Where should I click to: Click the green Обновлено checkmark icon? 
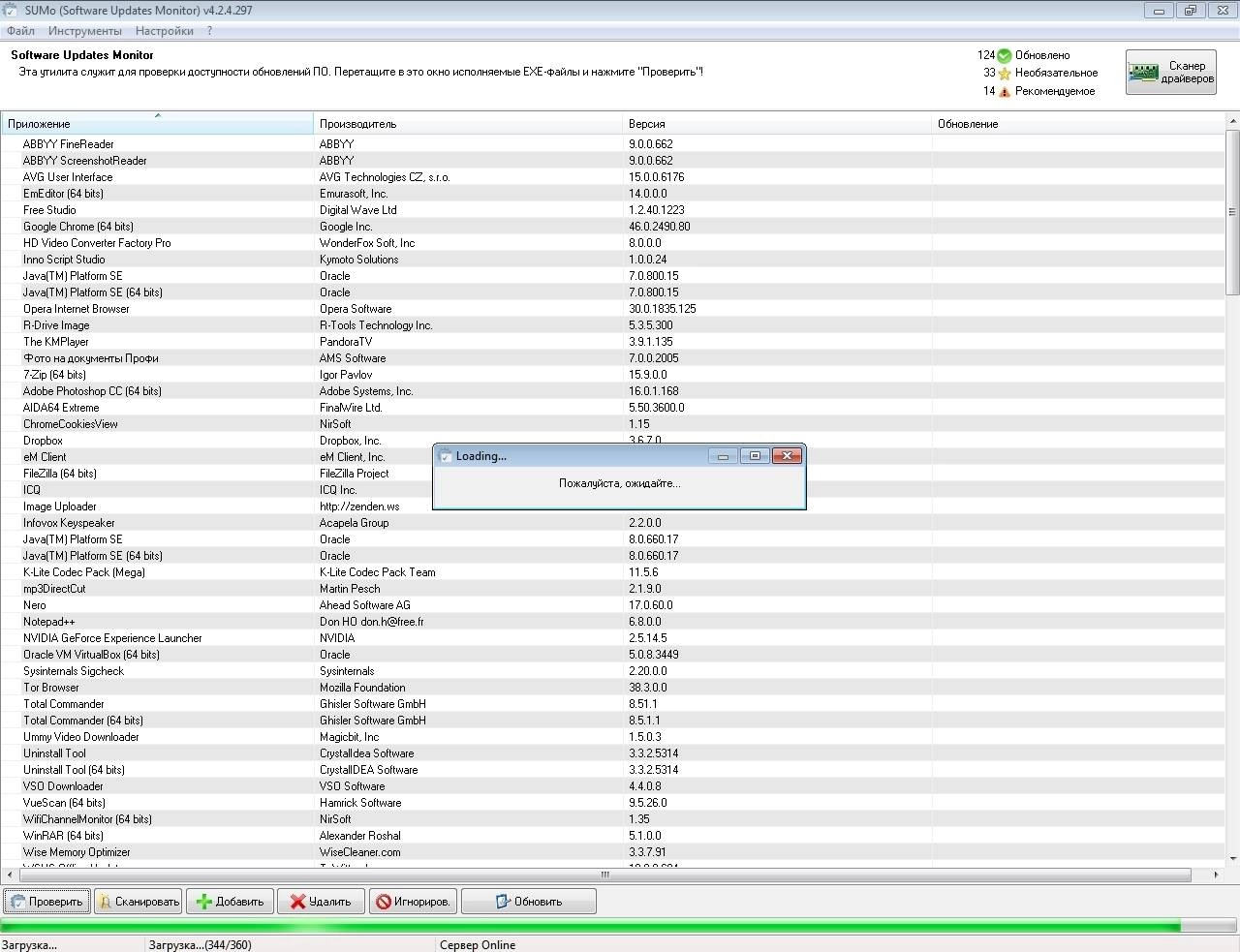[x=1005, y=55]
